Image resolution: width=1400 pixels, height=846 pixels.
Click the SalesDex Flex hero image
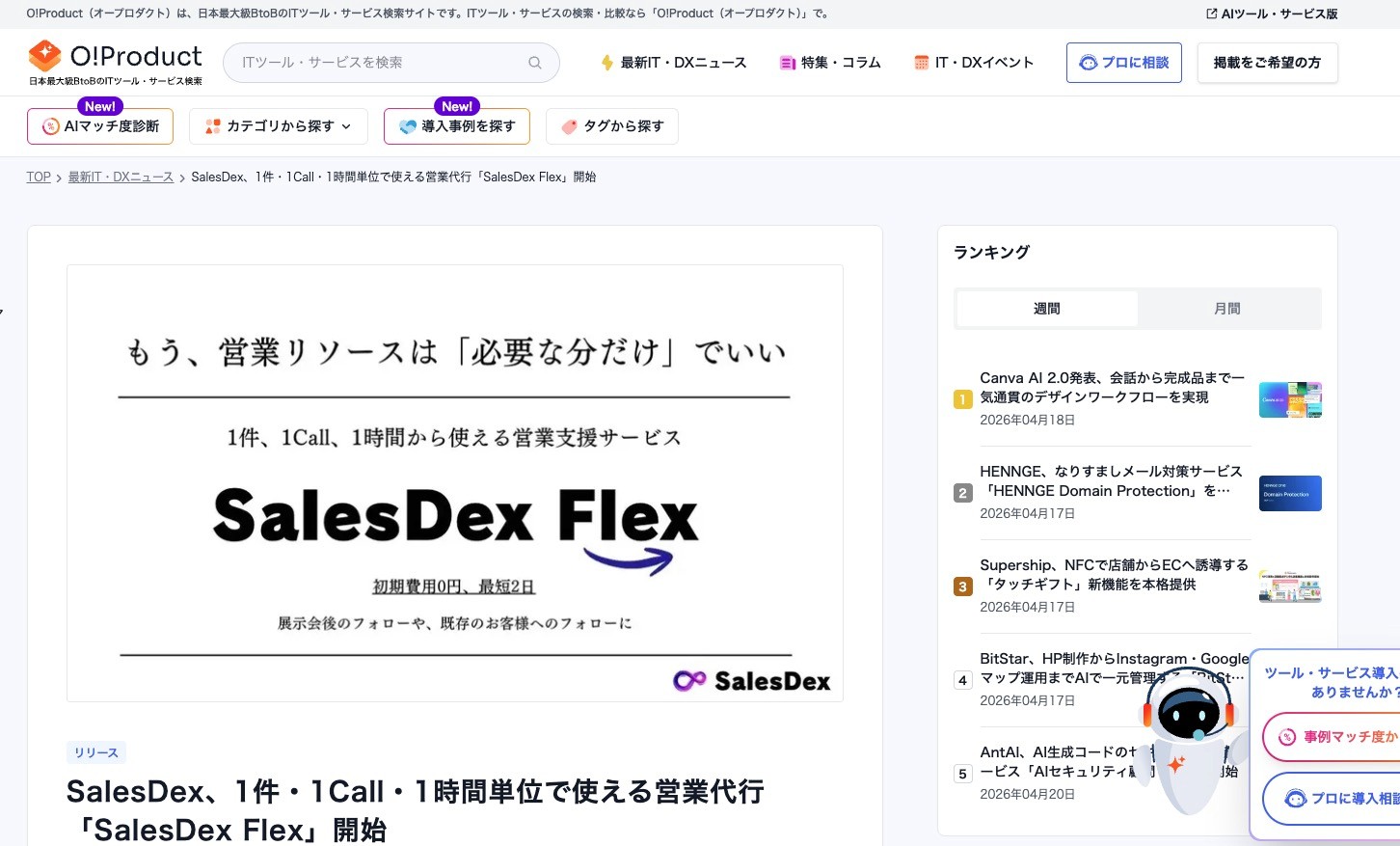(455, 483)
